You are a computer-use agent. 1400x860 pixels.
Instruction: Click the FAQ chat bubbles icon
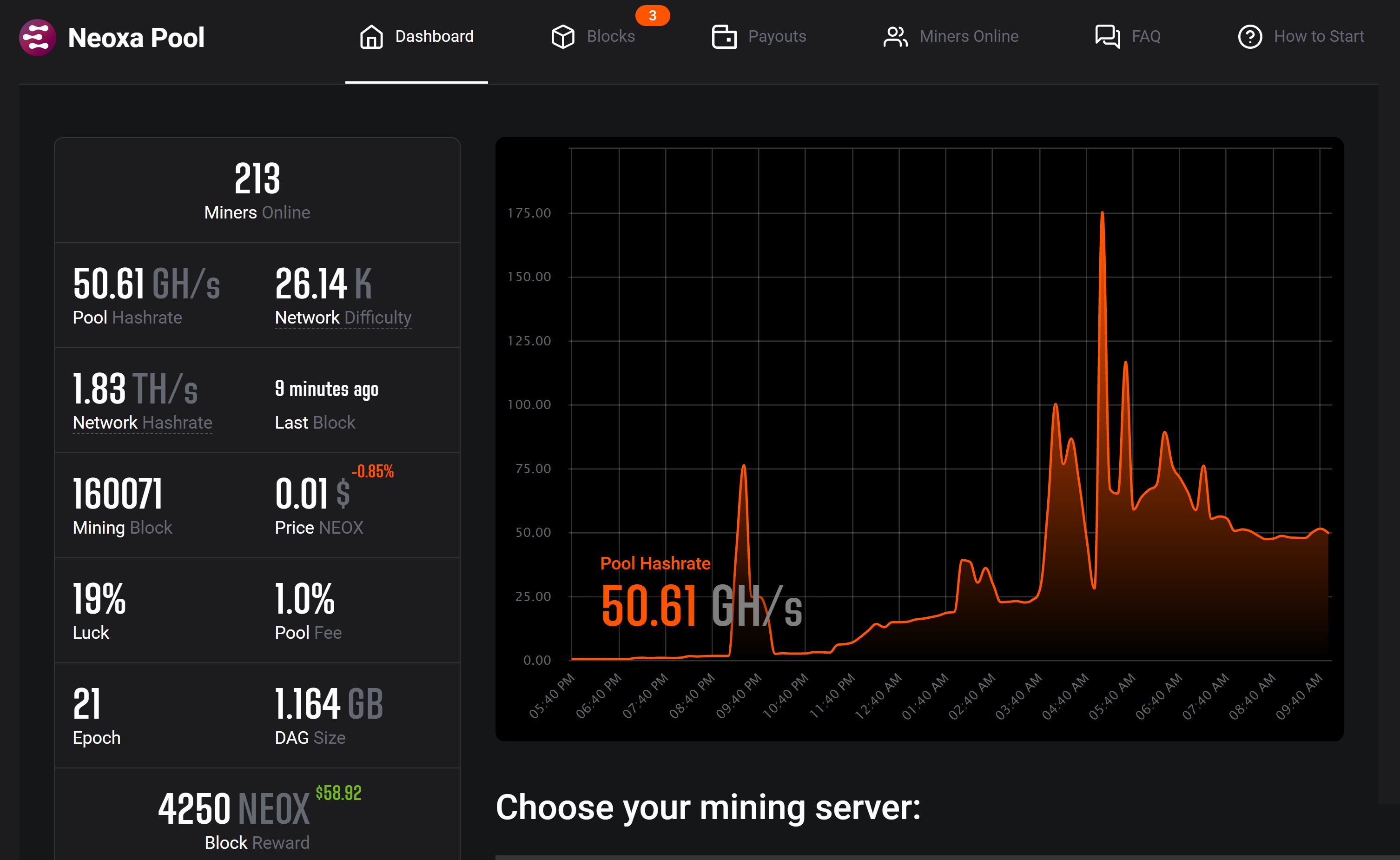[1107, 37]
